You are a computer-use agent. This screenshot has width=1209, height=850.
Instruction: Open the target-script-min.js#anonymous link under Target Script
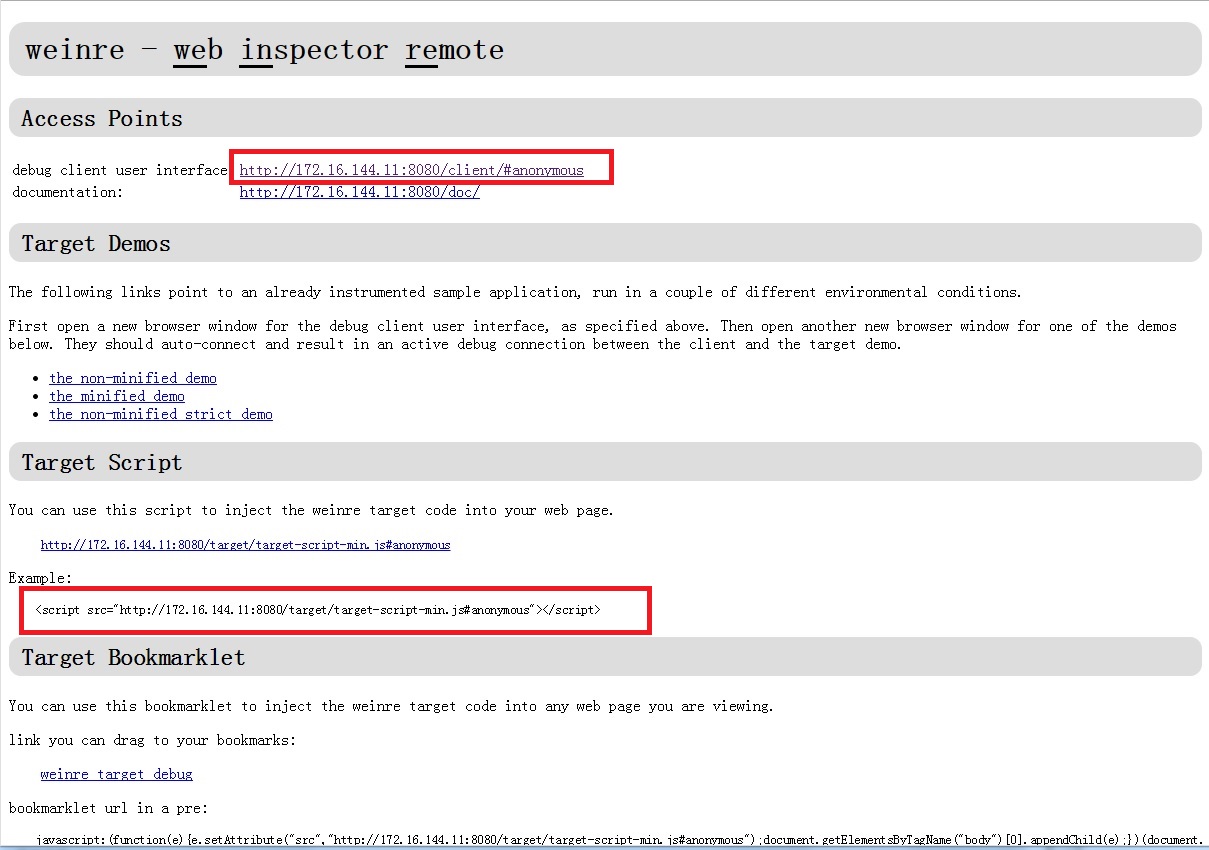[245, 545]
